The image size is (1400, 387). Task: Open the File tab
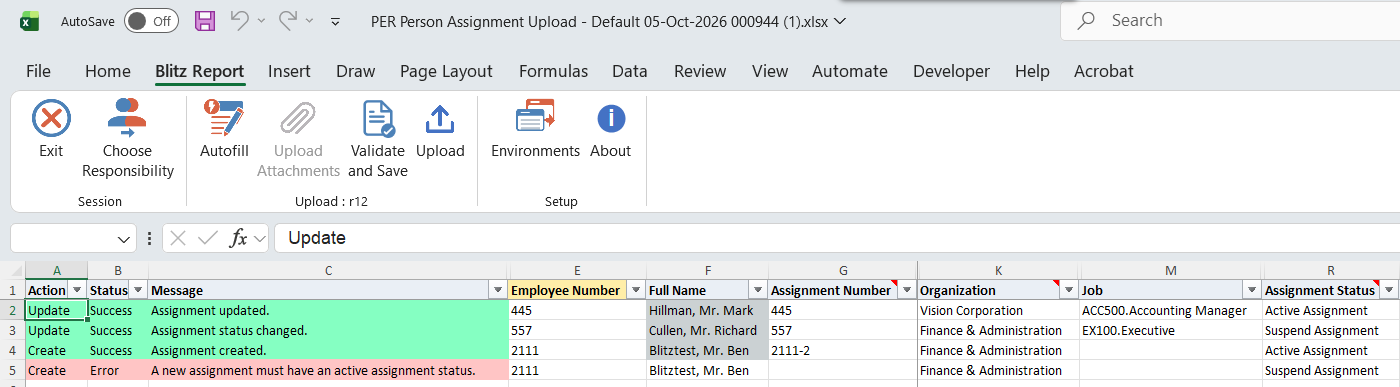38,71
